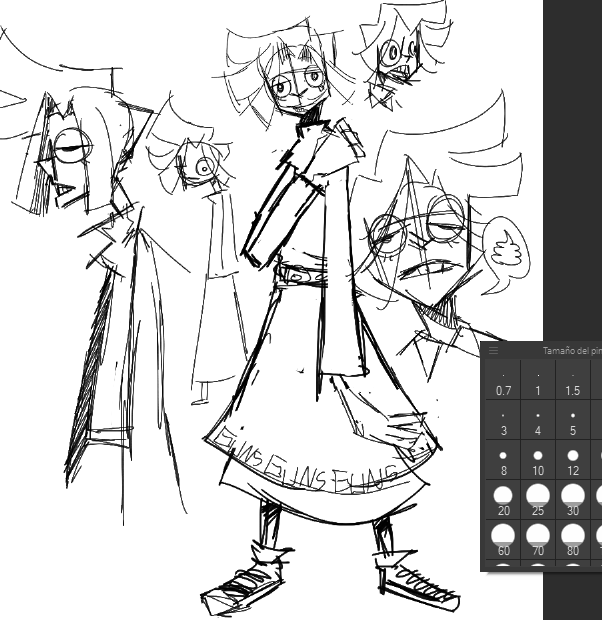Pick brush size 10 in the panel
Image resolution: width=602 pixels, height=620 pixels.
click(538, 460)
